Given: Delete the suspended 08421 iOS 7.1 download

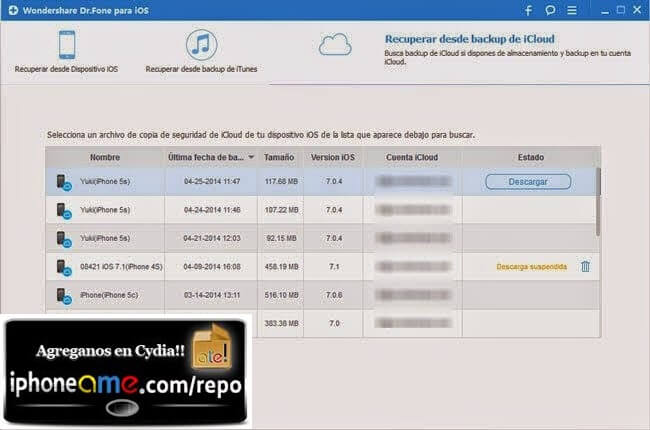Looking at the screenshot, I should click(x=585, y=267).
